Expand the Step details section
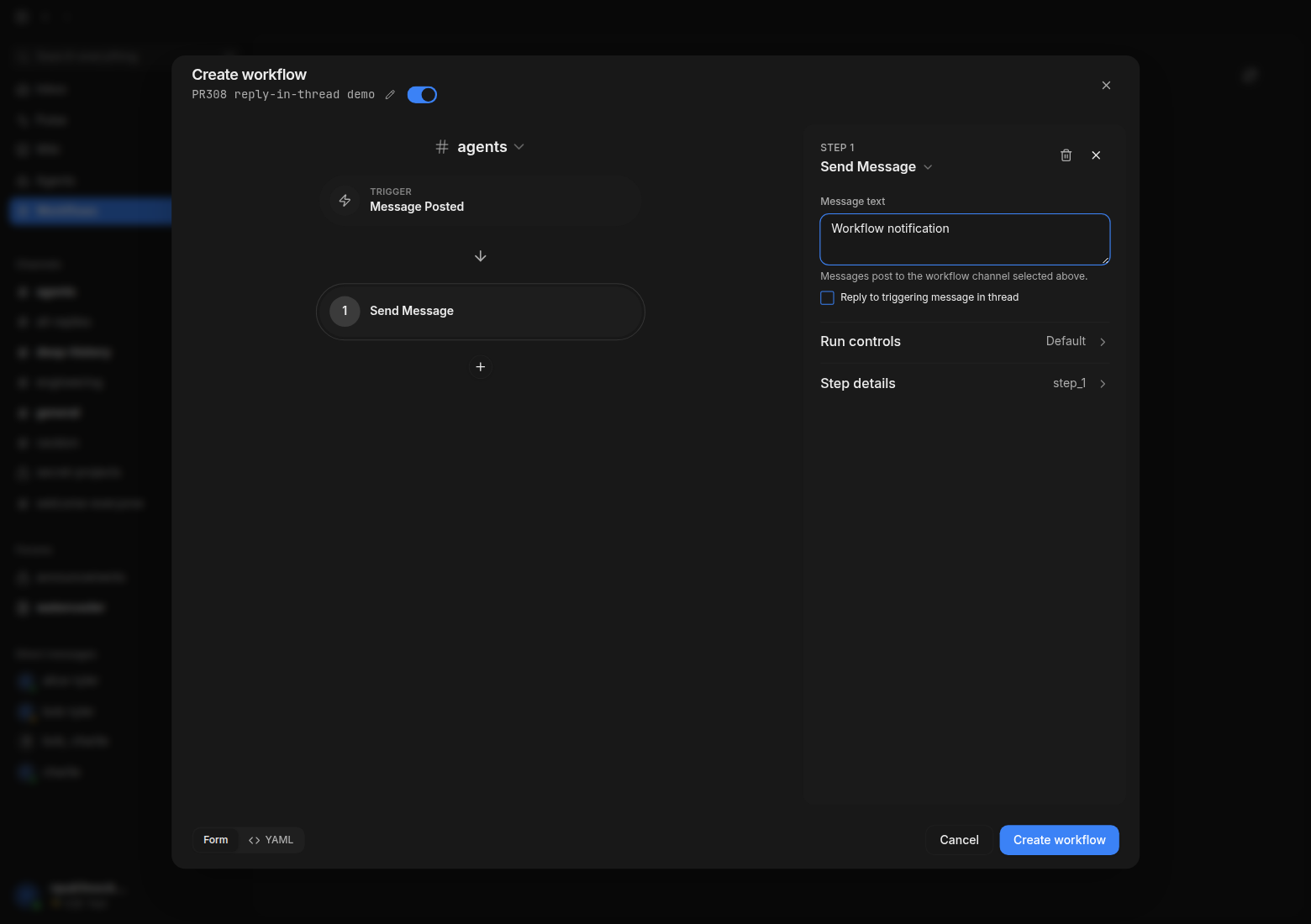This screenshot has width=1311, height=924. 965,384
